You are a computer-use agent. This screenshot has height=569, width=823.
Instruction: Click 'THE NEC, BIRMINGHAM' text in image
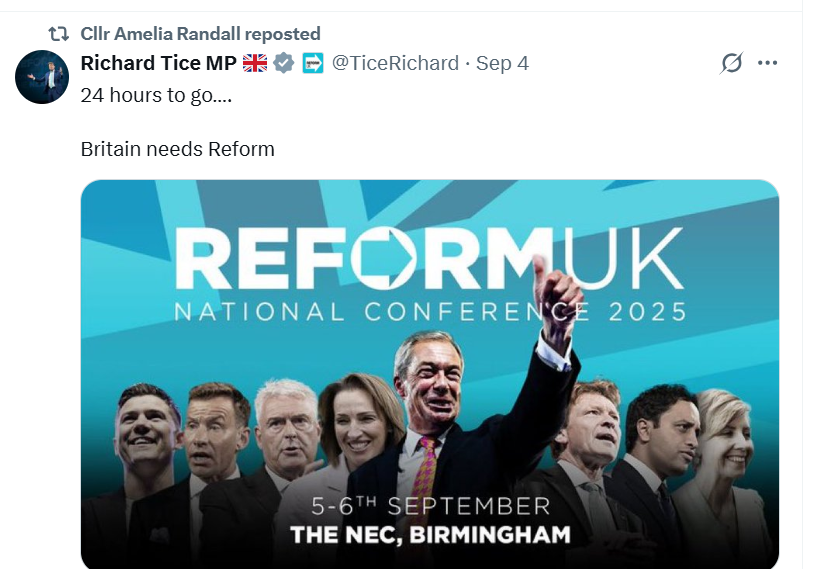[430, 534]
